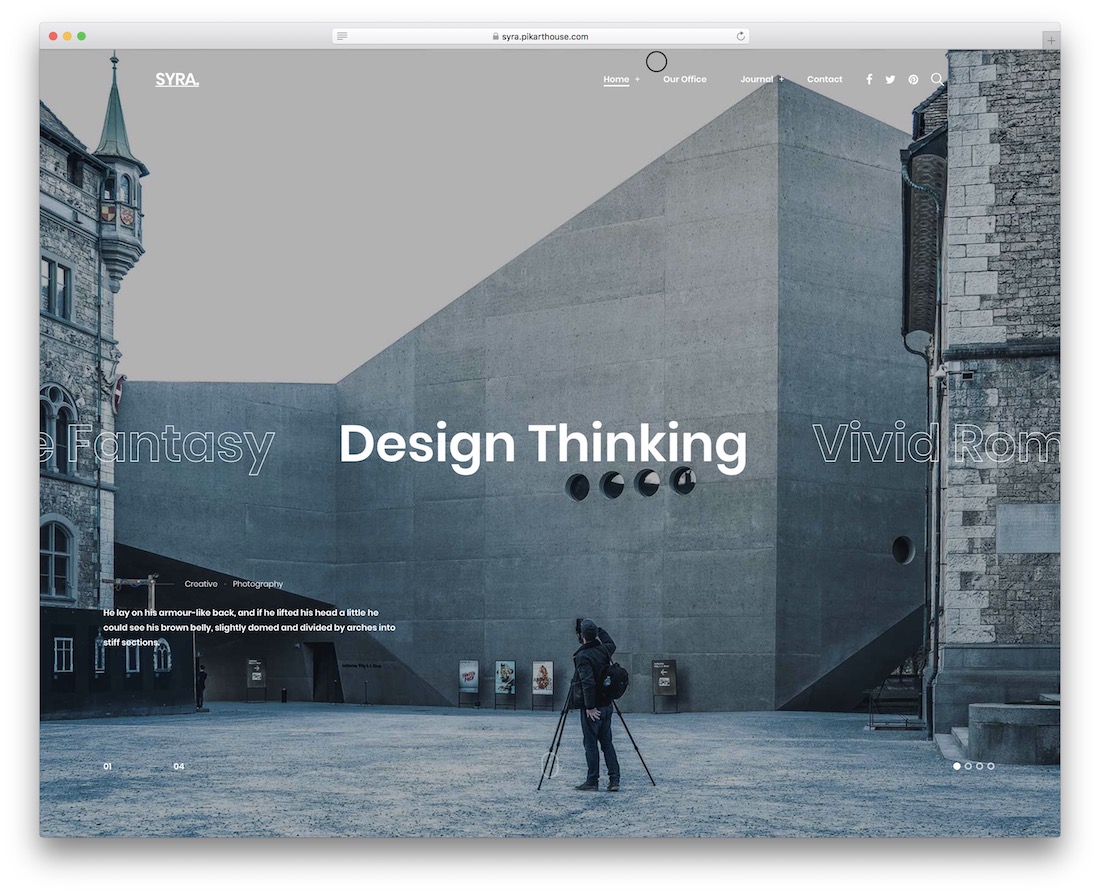Minimize the Safari window
Image resolution: width=1100 pixels, height=894 pixels.
(x=67, y=36)
